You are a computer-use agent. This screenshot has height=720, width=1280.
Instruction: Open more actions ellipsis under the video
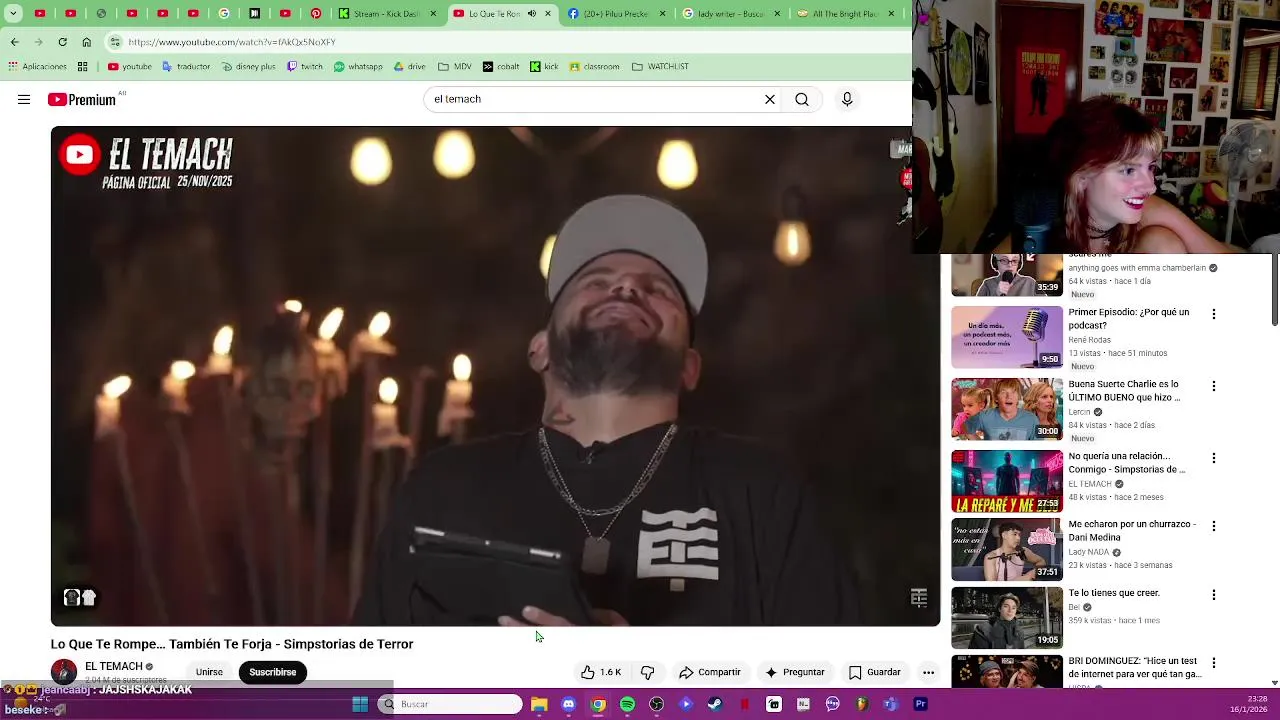pos(928,672)
